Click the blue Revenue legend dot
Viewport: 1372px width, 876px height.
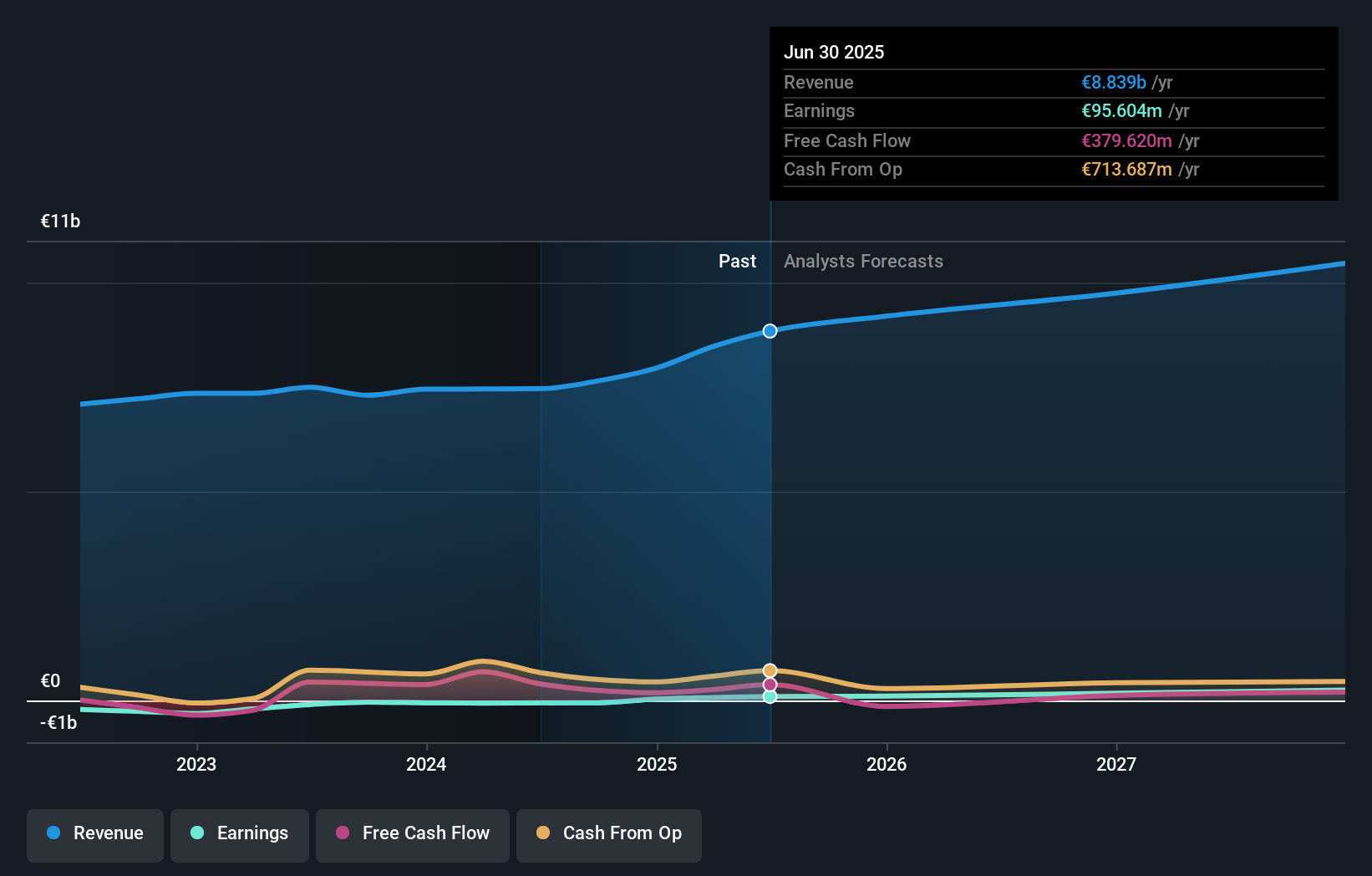point(52,833)
